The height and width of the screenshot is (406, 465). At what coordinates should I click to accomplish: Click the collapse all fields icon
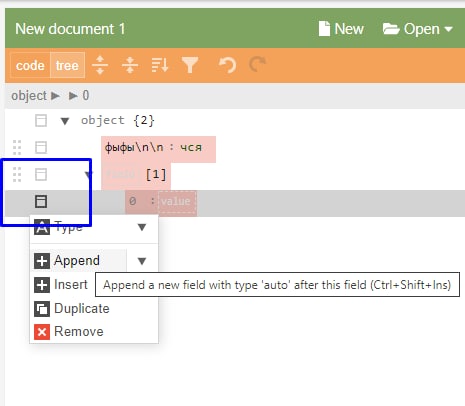click(130, 65)
